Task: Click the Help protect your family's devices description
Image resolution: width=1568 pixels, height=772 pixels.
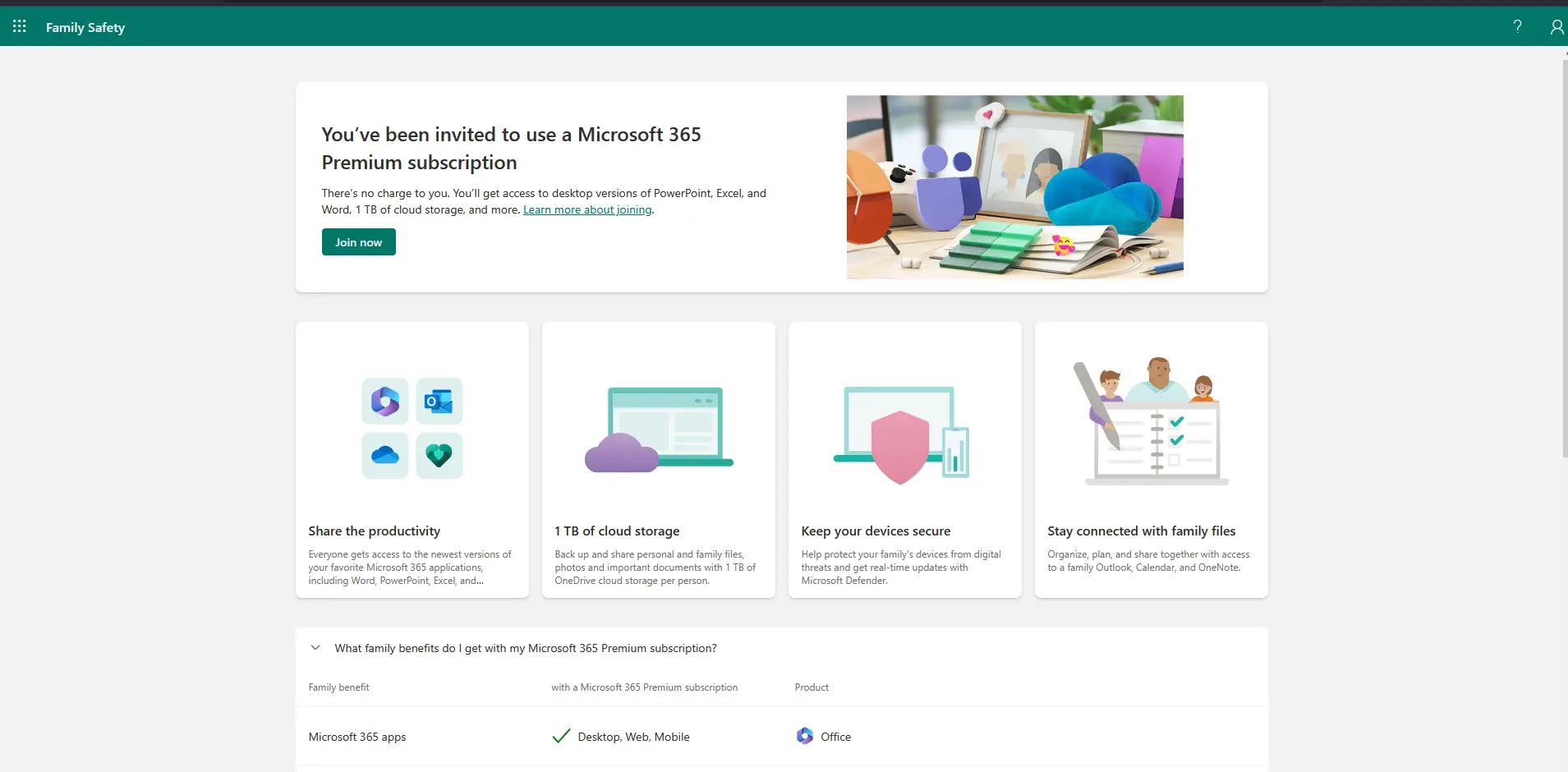Action: pyautogui.click(x=902, y=568)
